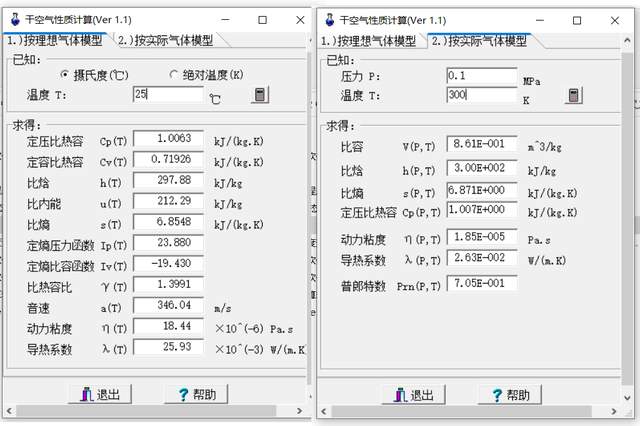The height and width of the screenshot is (426, 640).
Task: Click V(P,T) field 8.61E-001
Action: point(482,144)
